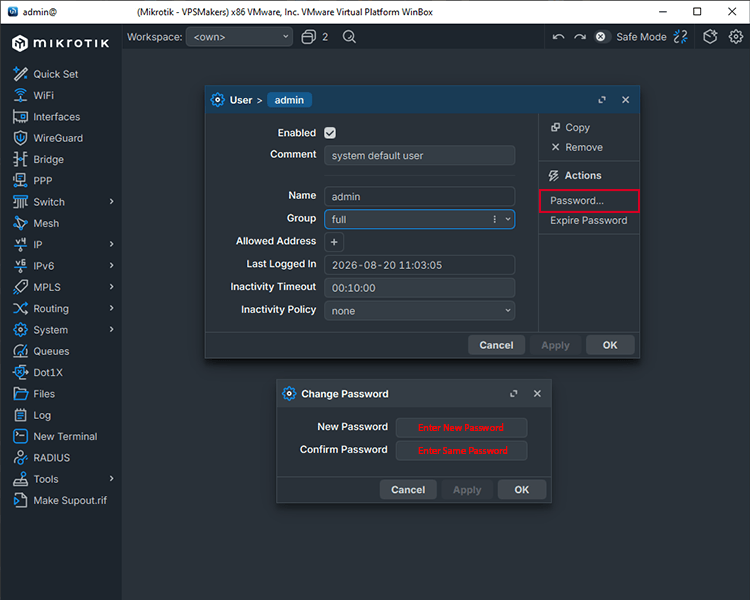The height and width of the screenshot is (600, 750).
Task: Open the Files section
Action: click(34, 394)
